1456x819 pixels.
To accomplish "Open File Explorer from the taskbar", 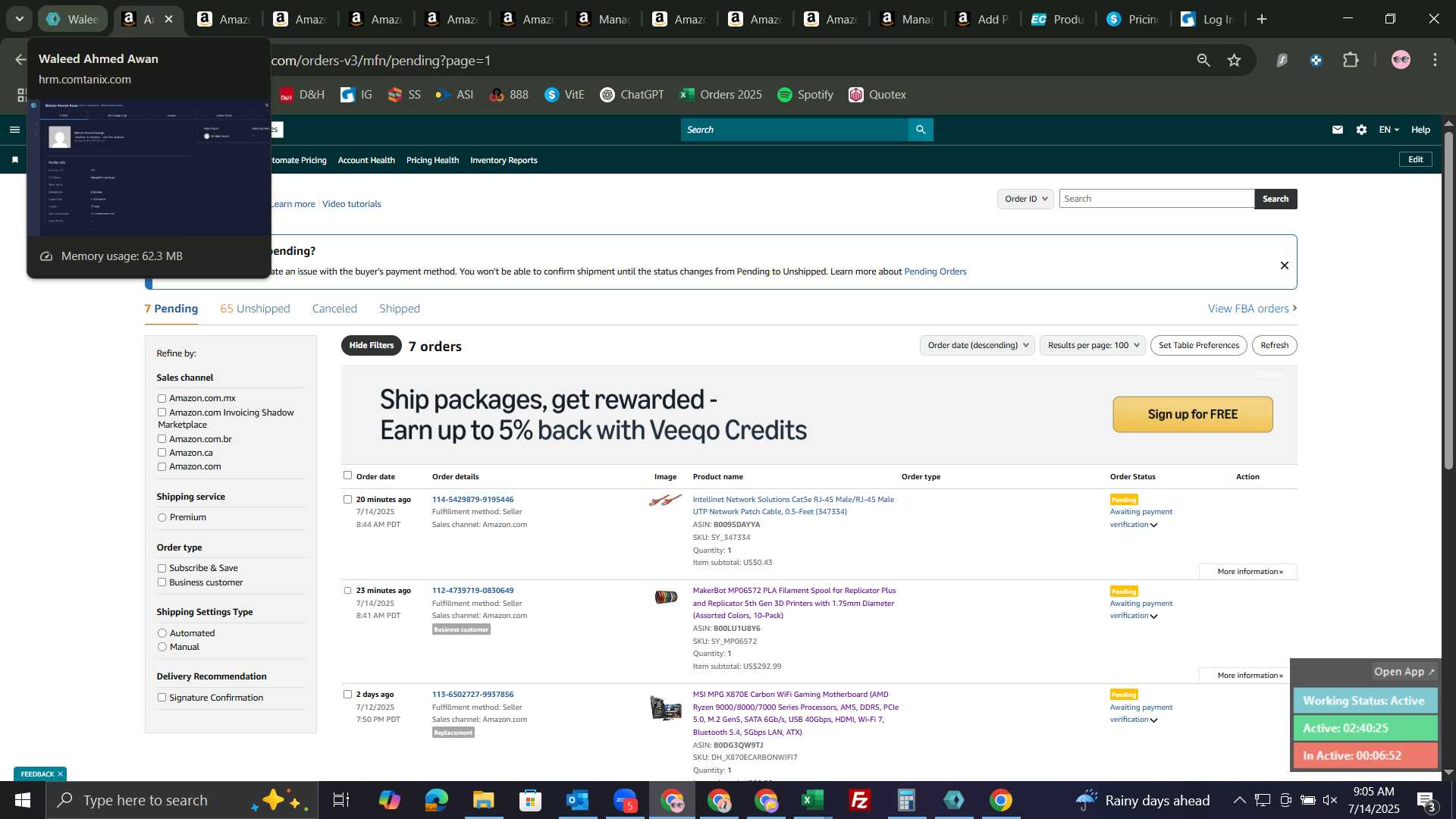I will (x=484, y=800).
